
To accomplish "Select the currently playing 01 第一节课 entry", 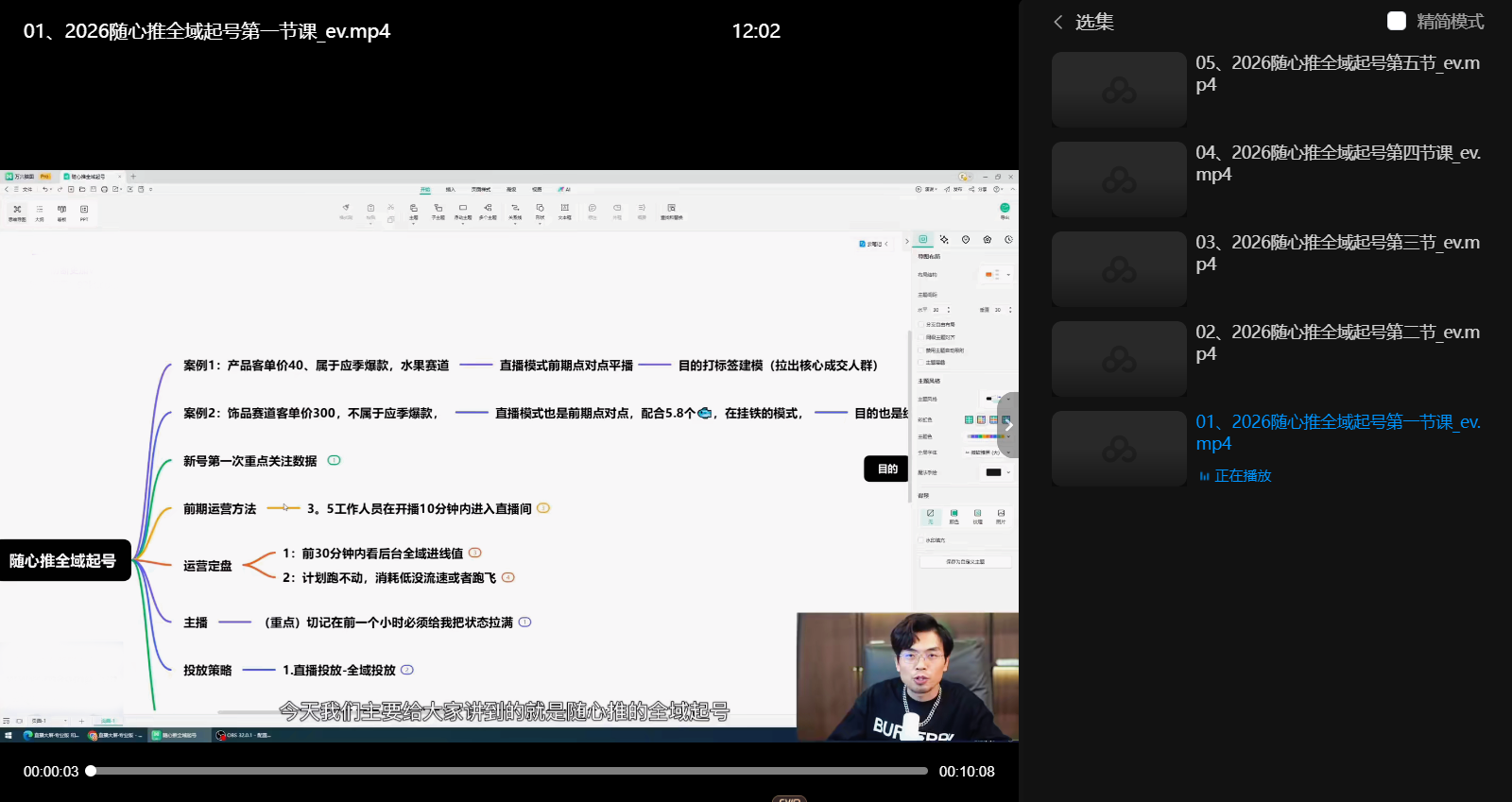I will pos(1338,433).
